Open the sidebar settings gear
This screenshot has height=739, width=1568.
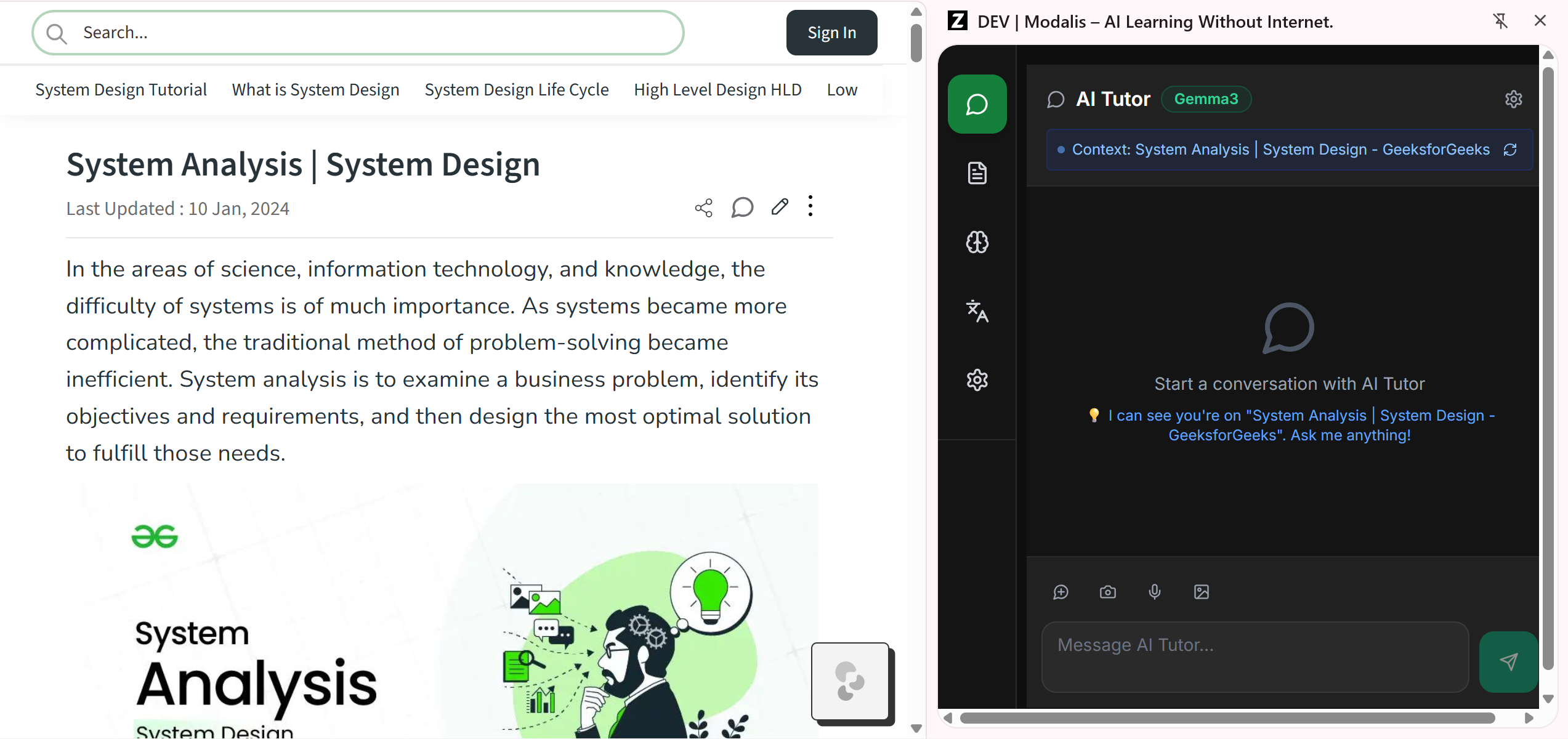coord(977,380)
